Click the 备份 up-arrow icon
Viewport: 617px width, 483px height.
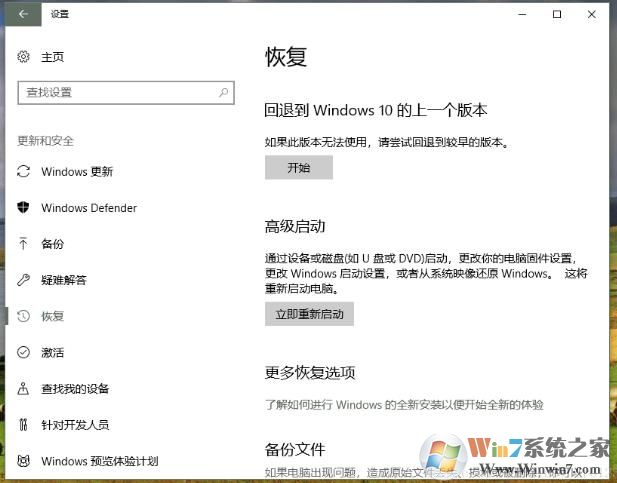(x=23, y=244)
